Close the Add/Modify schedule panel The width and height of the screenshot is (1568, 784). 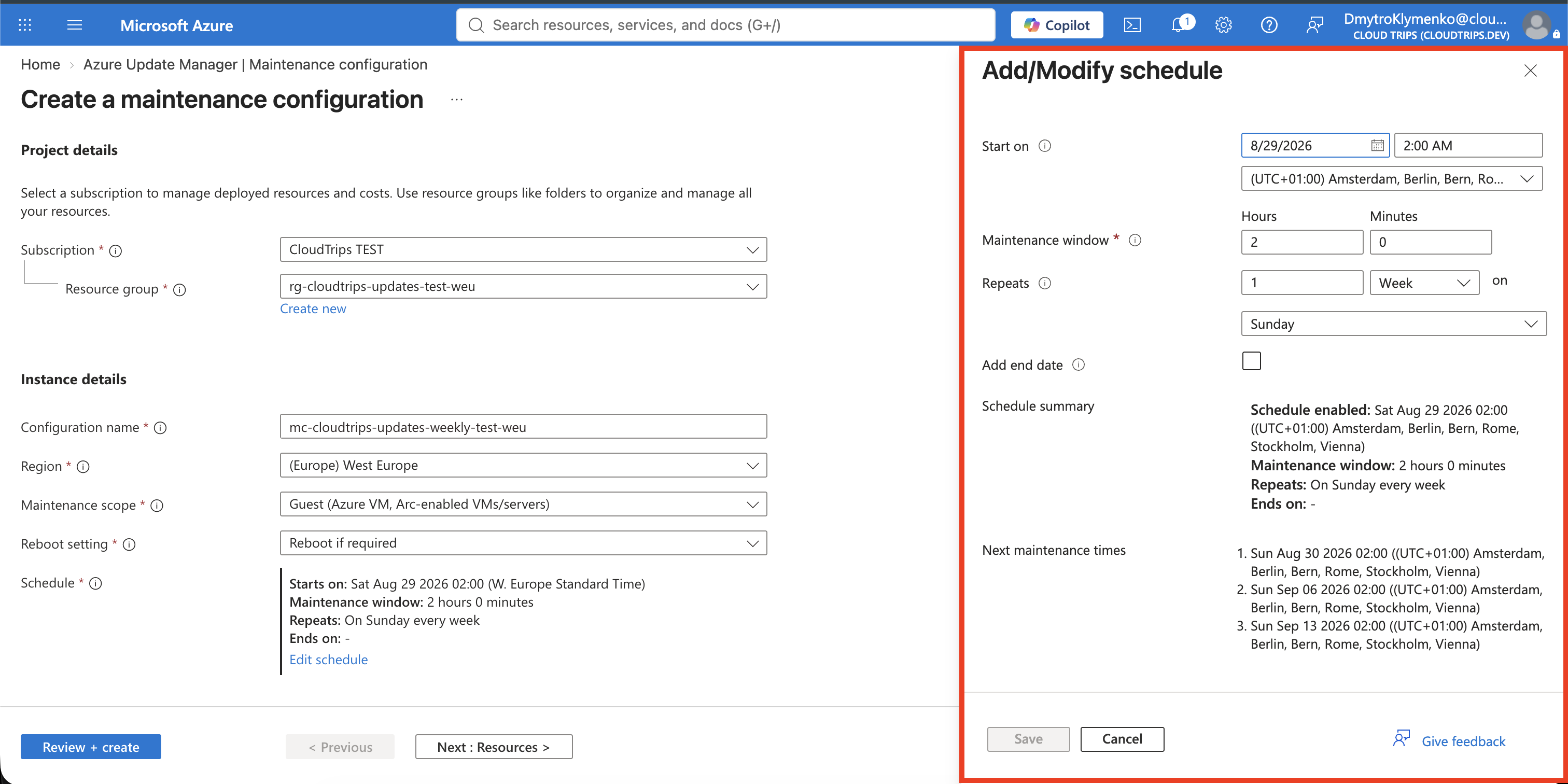[1530, 71]
